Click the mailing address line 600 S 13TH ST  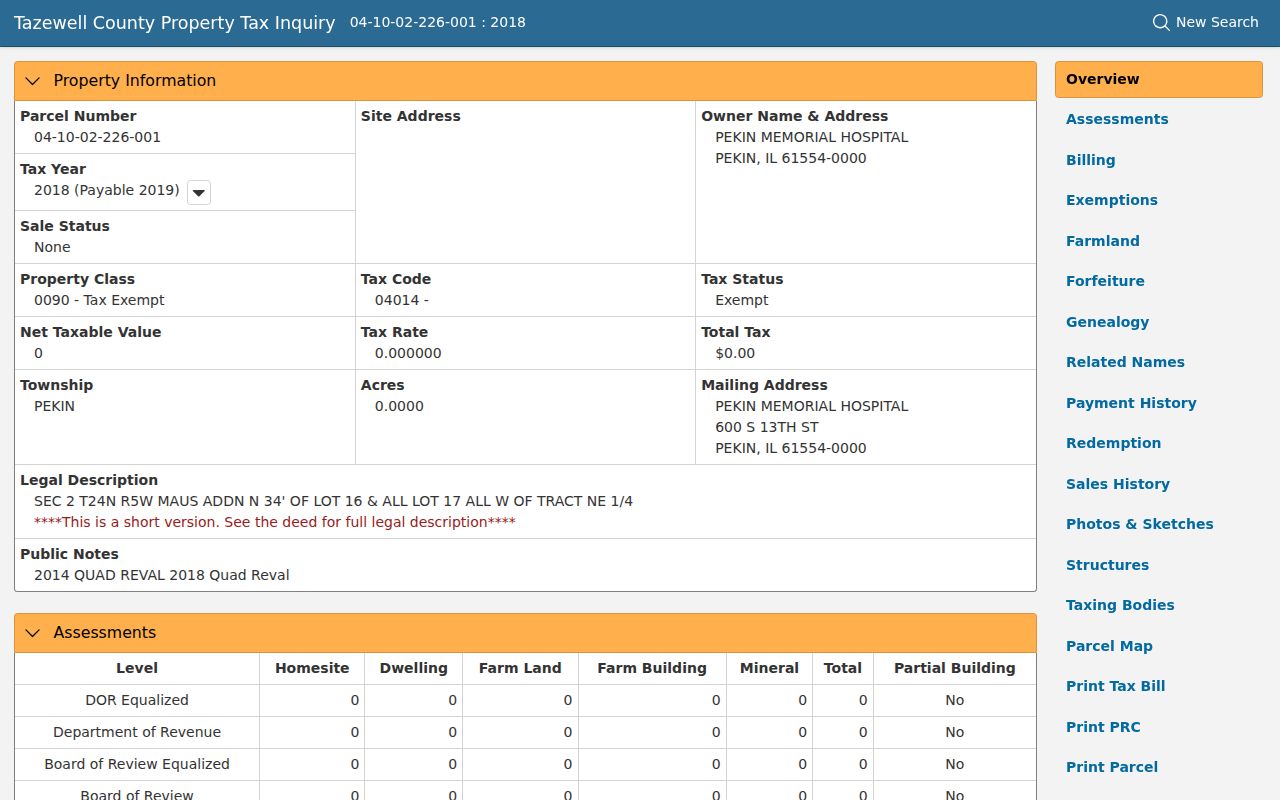tap(767, 427)
